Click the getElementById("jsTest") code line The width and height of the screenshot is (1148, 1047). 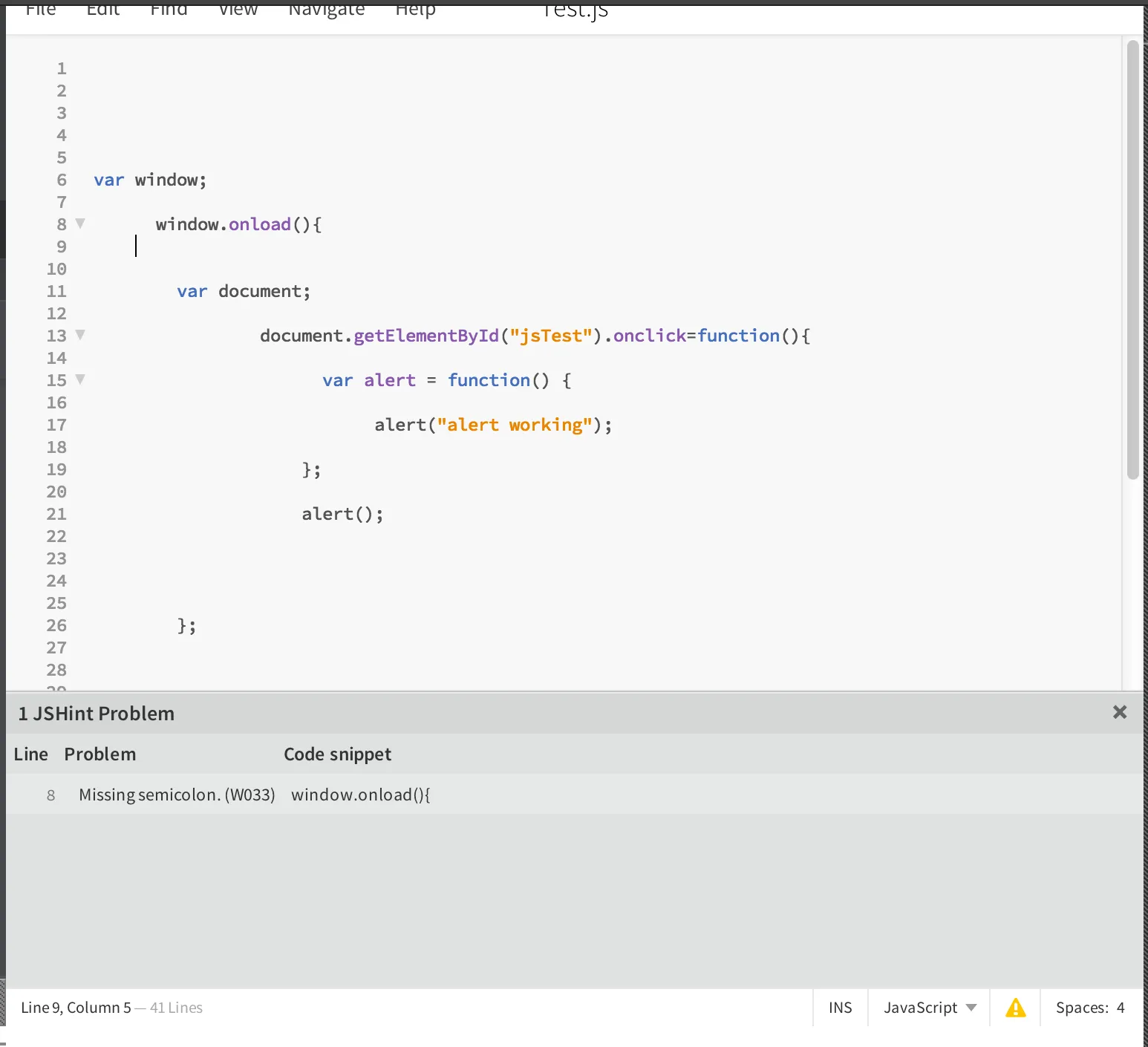click(535, 336)
